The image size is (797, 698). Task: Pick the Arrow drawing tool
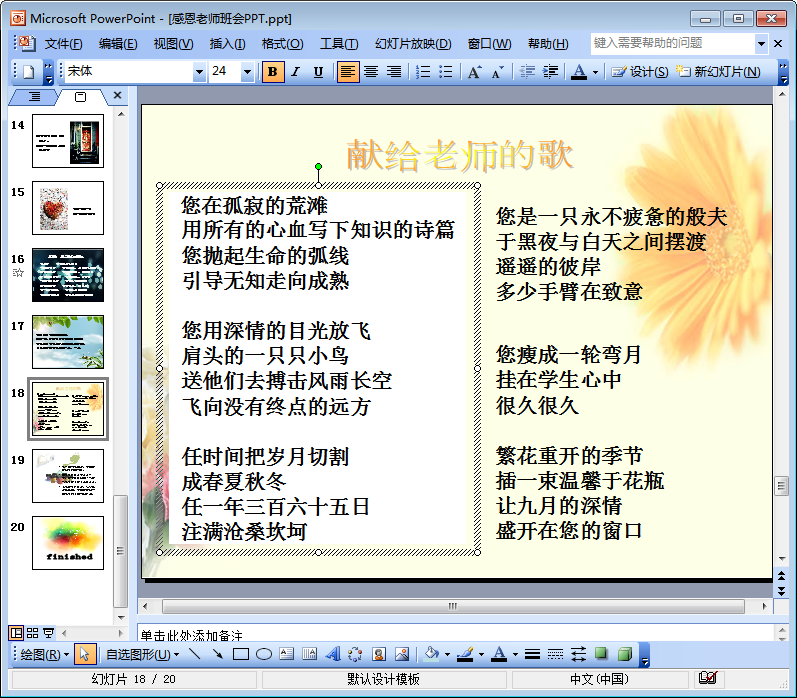(217, 655)
